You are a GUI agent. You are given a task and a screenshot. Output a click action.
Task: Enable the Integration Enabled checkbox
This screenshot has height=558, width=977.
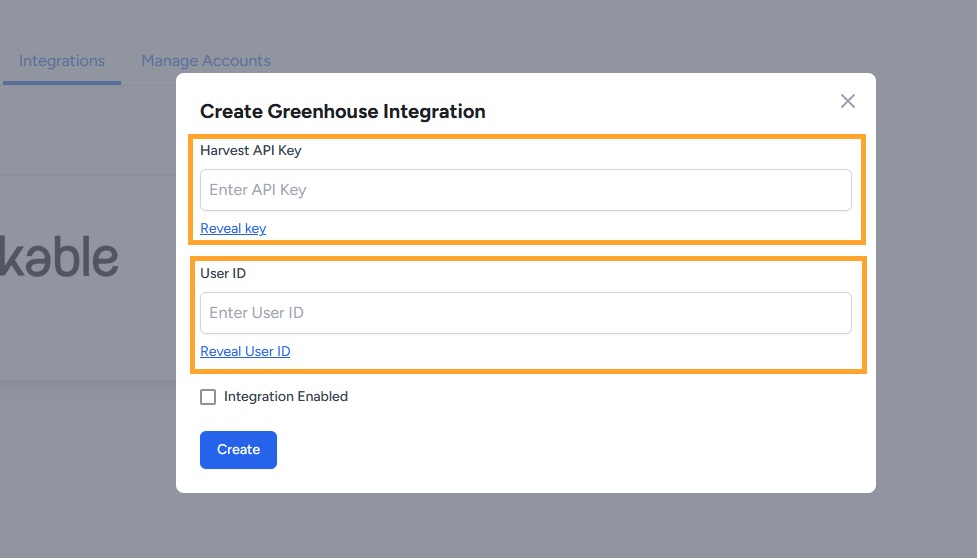point(208,397)
